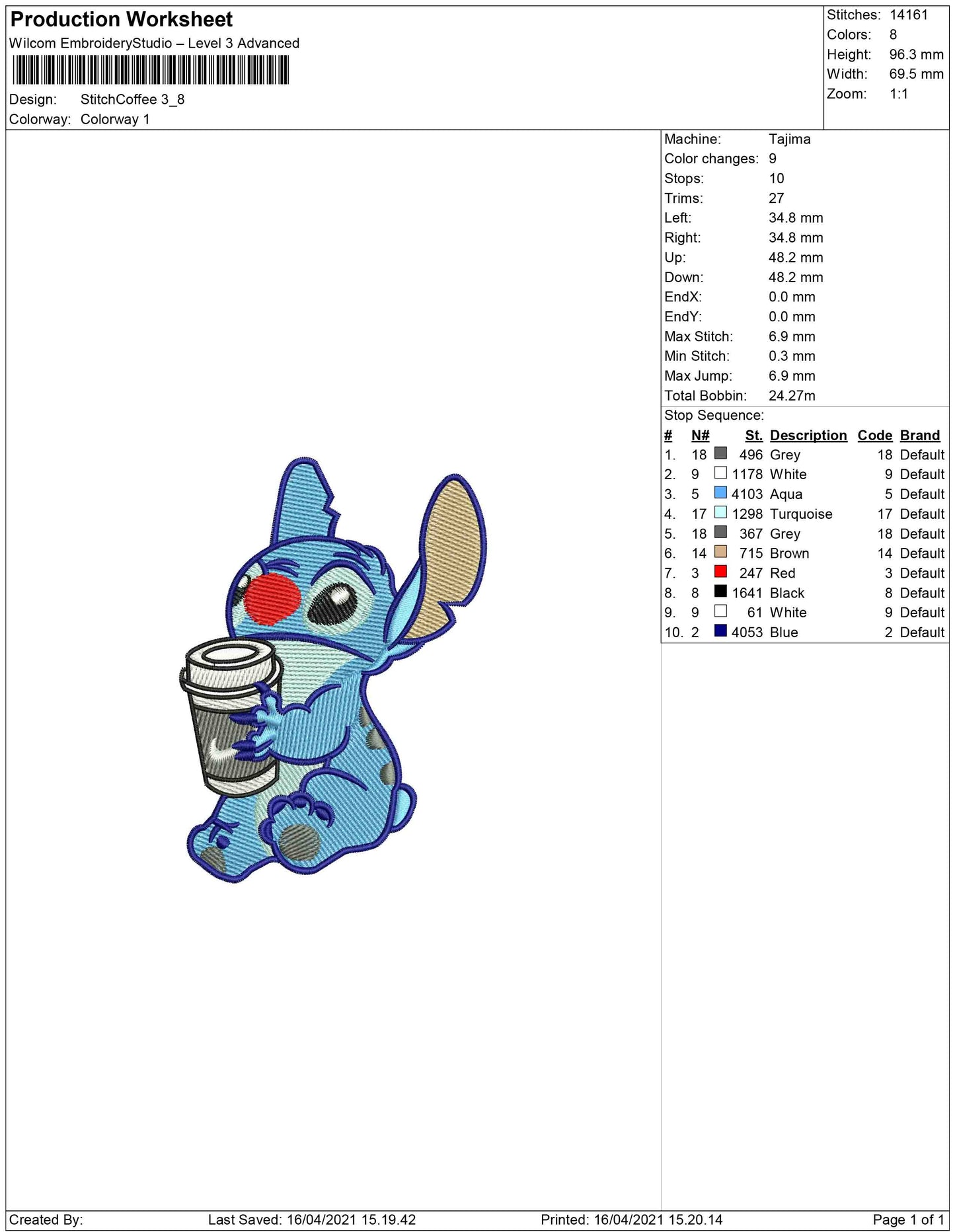Viewport: 955px width, 1232px height.
Task: Click the Trims value "27"
Action: (x=777, y=198)
